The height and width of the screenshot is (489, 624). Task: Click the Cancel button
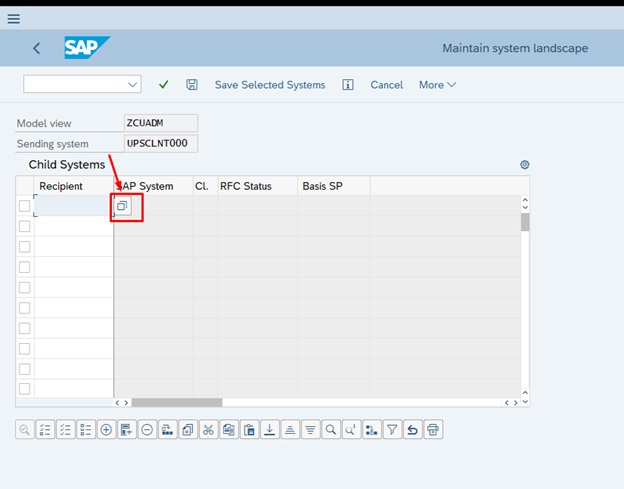[386, 85]
